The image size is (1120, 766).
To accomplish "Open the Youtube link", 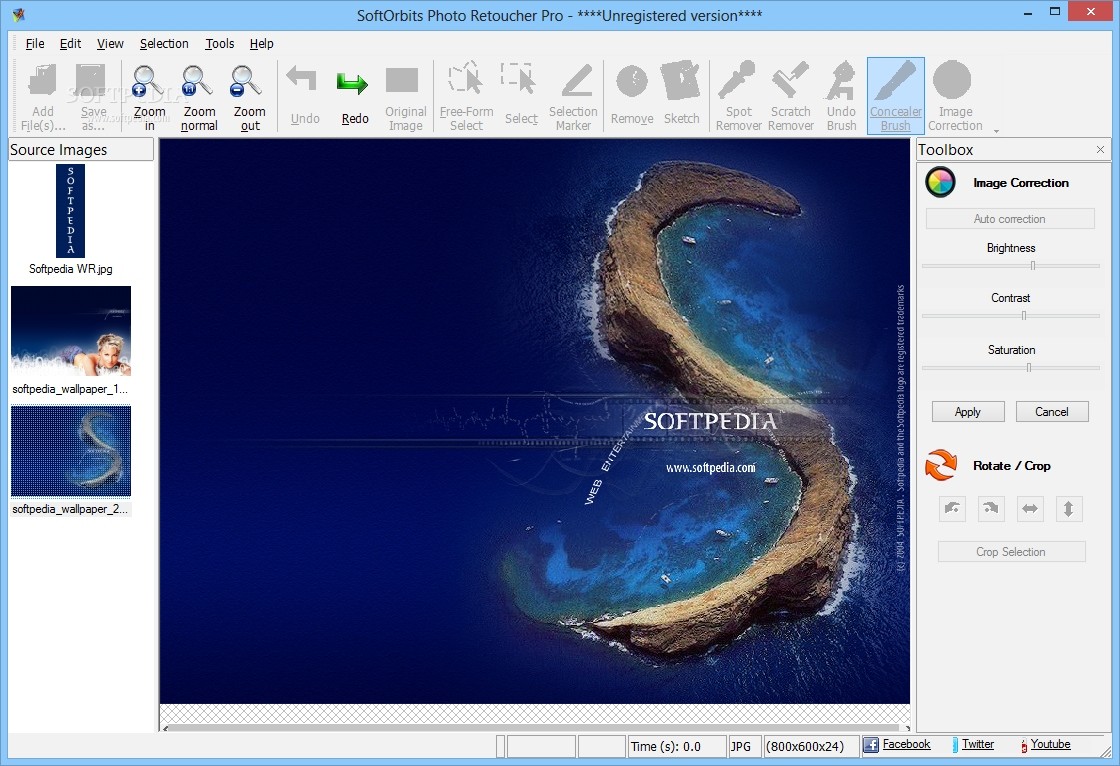I will [x=1050, y=744].
